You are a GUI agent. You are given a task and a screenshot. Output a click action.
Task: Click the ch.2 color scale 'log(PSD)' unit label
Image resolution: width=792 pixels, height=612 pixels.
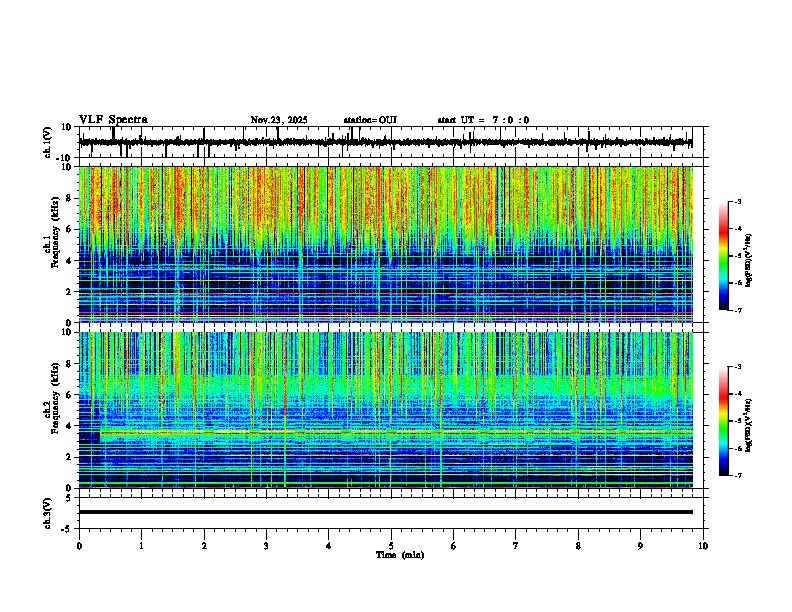pos(748,425)
